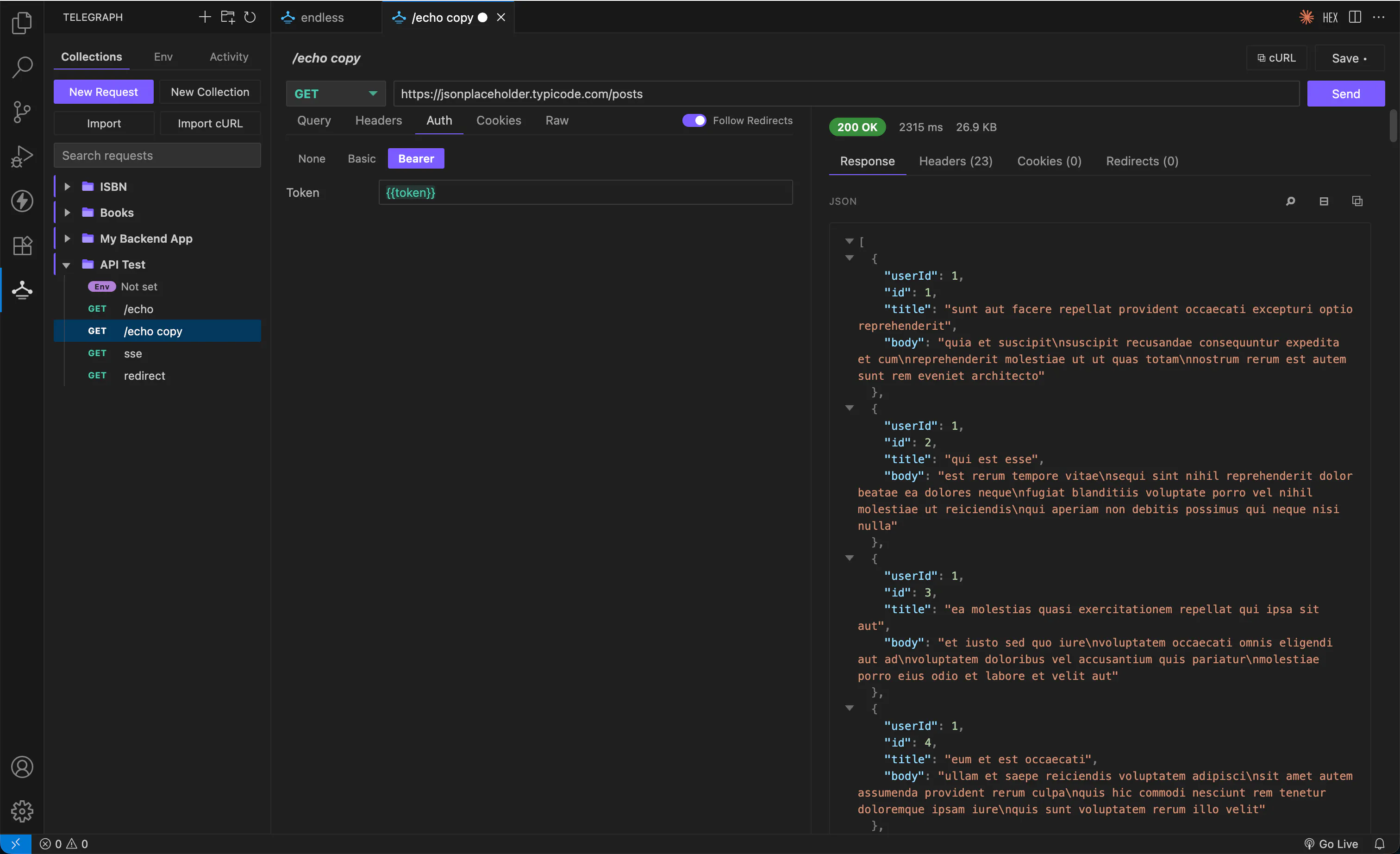The width and height of the screenshot is (1400, 854).
Task: Split the editor layout icon
Action: (1355, 17)
